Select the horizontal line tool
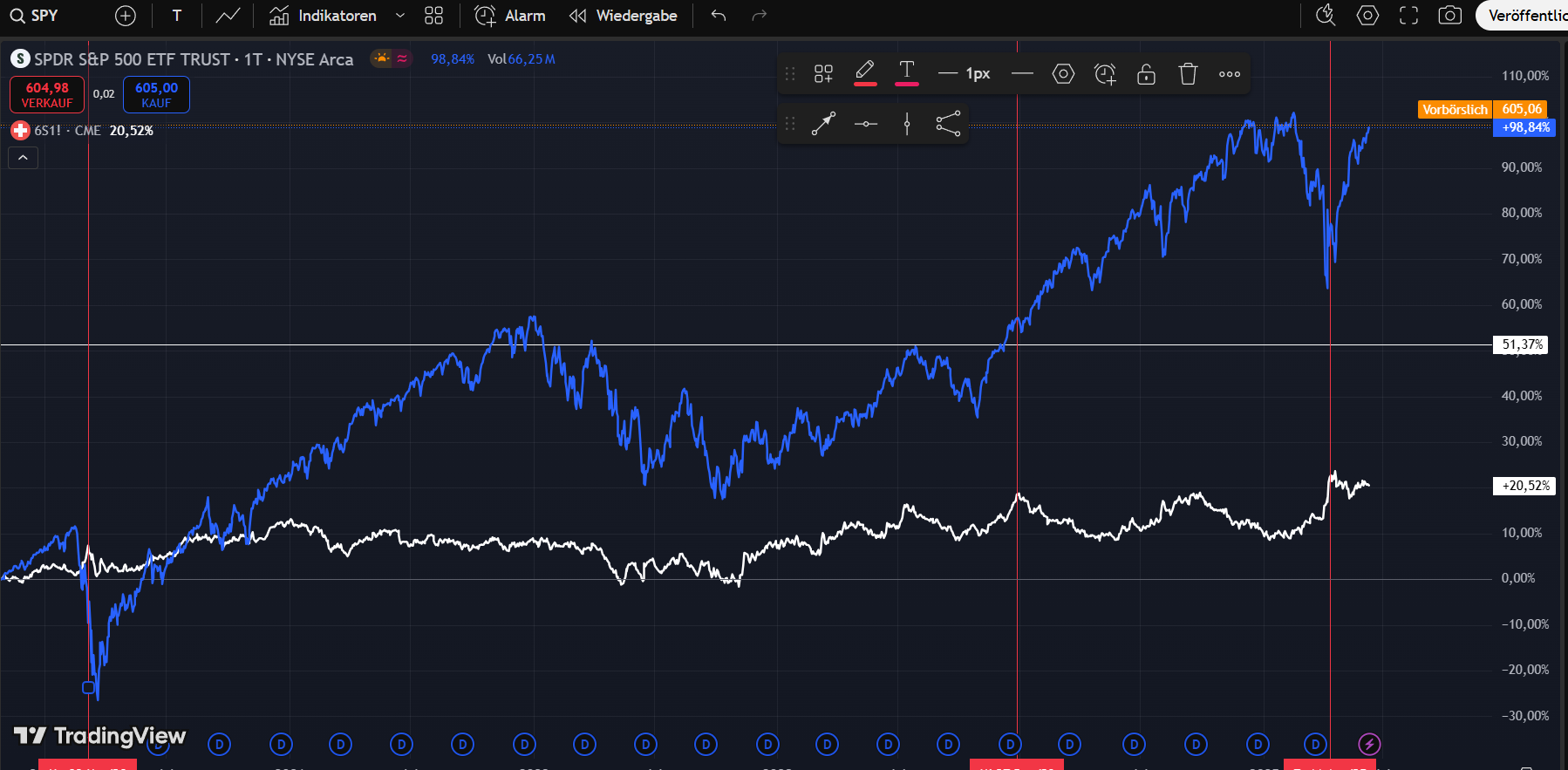 [866, 124]
